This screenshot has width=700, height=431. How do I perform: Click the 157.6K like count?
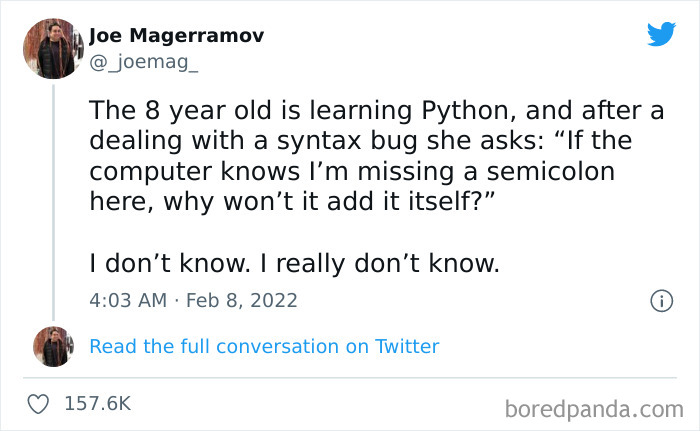(x=97, y=404)
